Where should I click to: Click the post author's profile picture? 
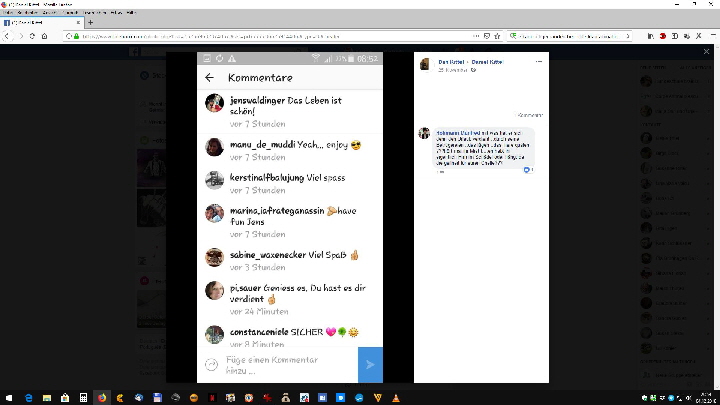click(425, 65)
